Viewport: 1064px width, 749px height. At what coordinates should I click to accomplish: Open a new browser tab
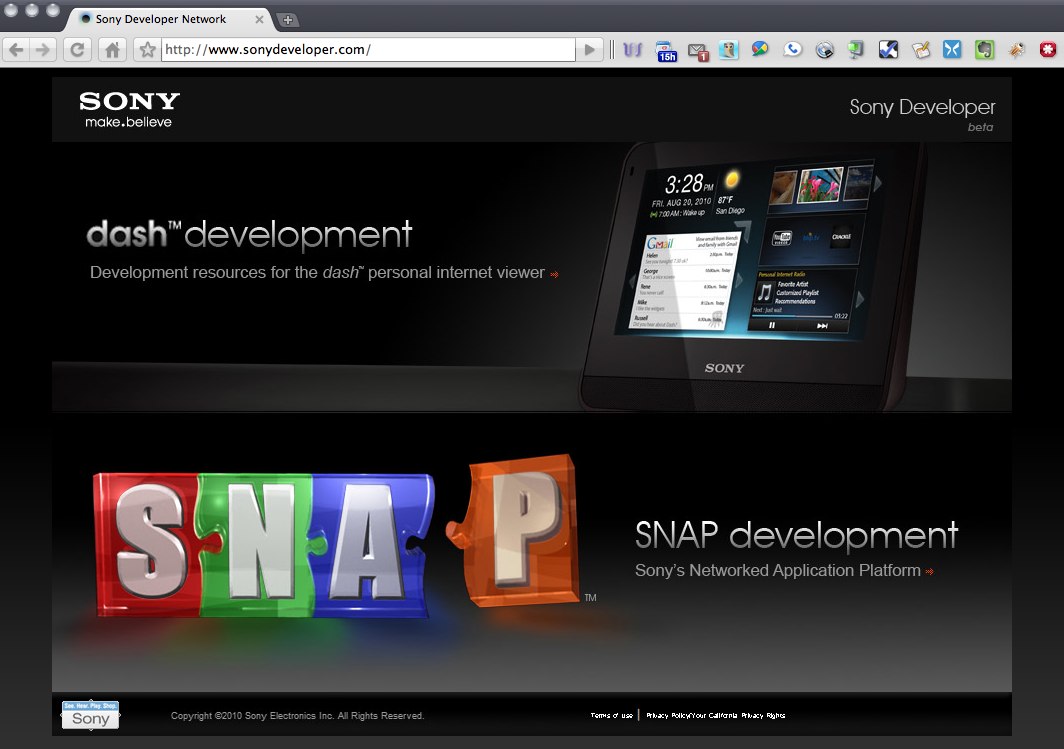click(288, 20)
